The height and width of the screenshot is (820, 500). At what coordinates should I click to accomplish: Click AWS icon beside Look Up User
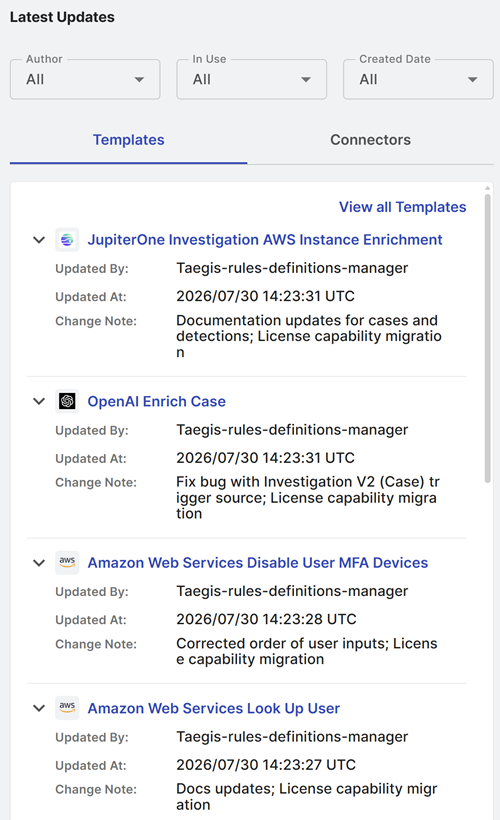tap(67, 708)
